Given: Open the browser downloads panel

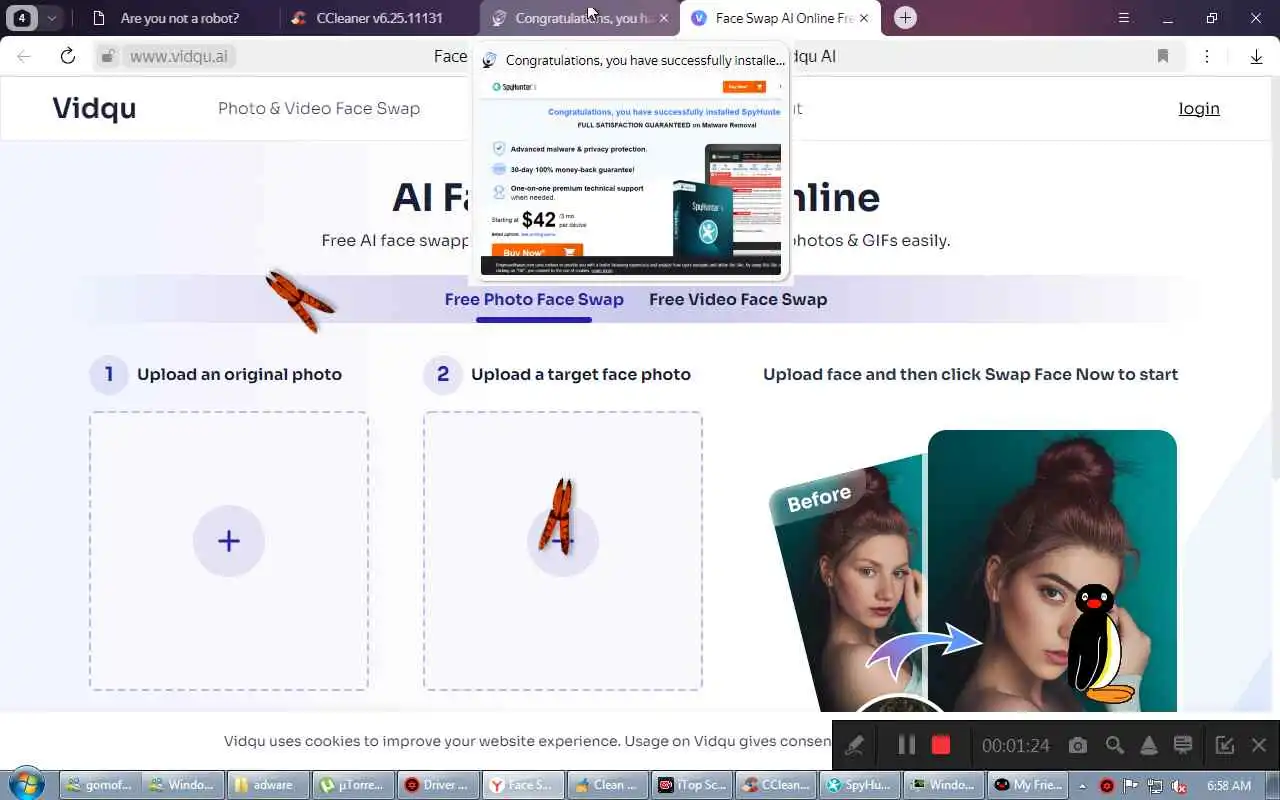Looking at the screenshot, I should pyautogui.click(x=1256, y=56).
